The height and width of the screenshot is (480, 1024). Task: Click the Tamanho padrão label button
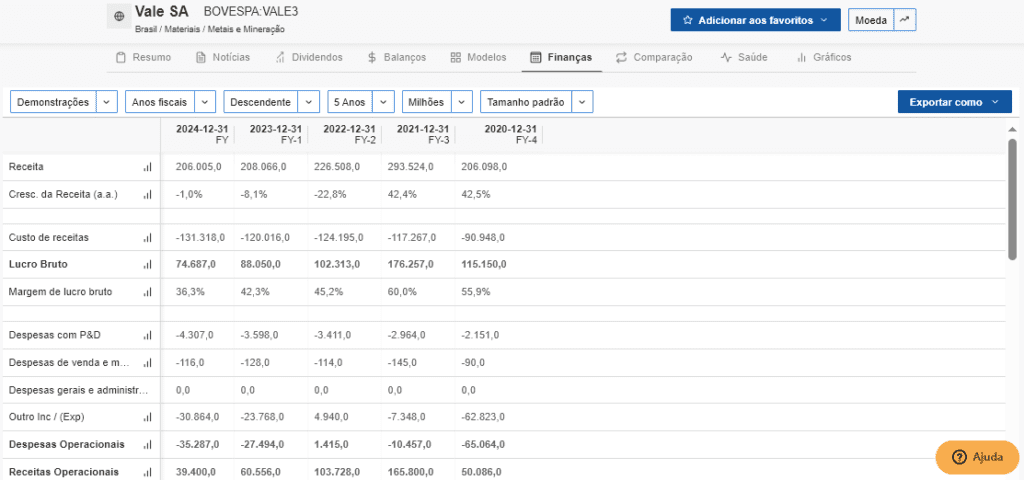tap(526, 102)
